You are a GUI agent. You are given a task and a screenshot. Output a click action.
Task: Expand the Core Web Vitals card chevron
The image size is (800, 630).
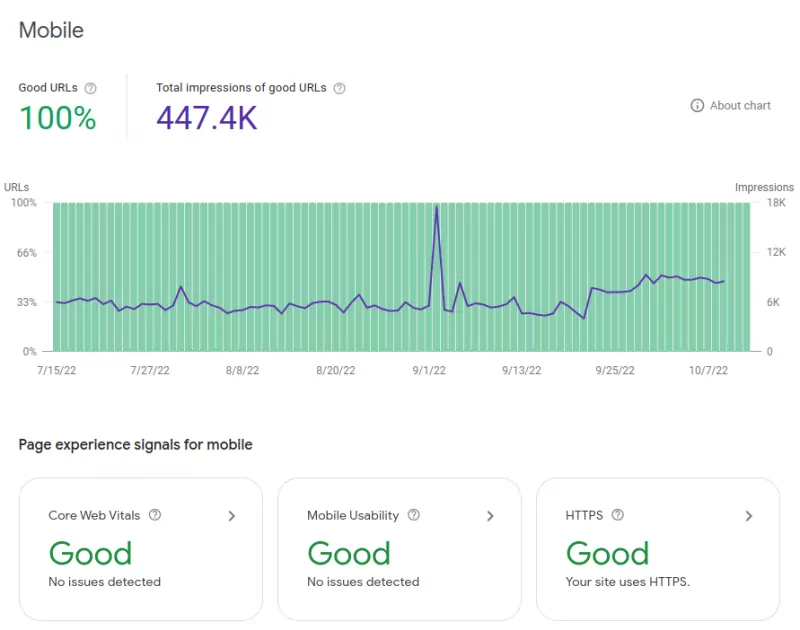(231, 517)
